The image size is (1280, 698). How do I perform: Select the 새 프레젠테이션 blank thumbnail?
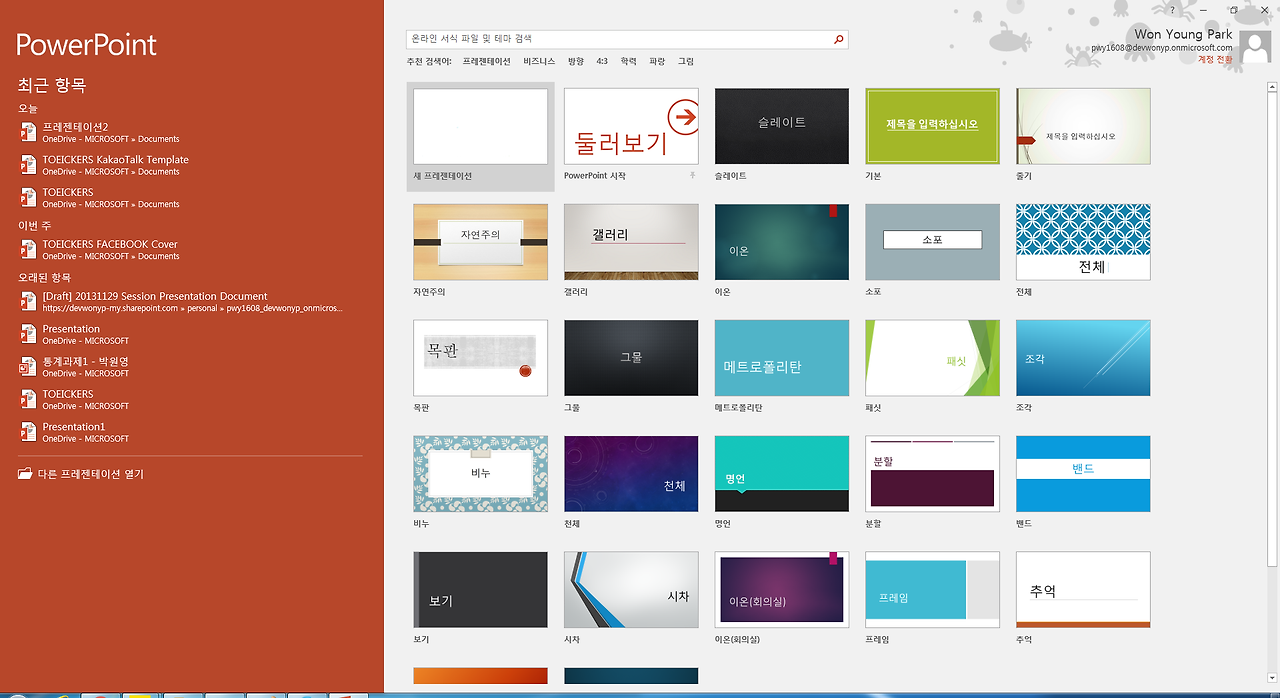pyautogui.click(x=481, y=126)
